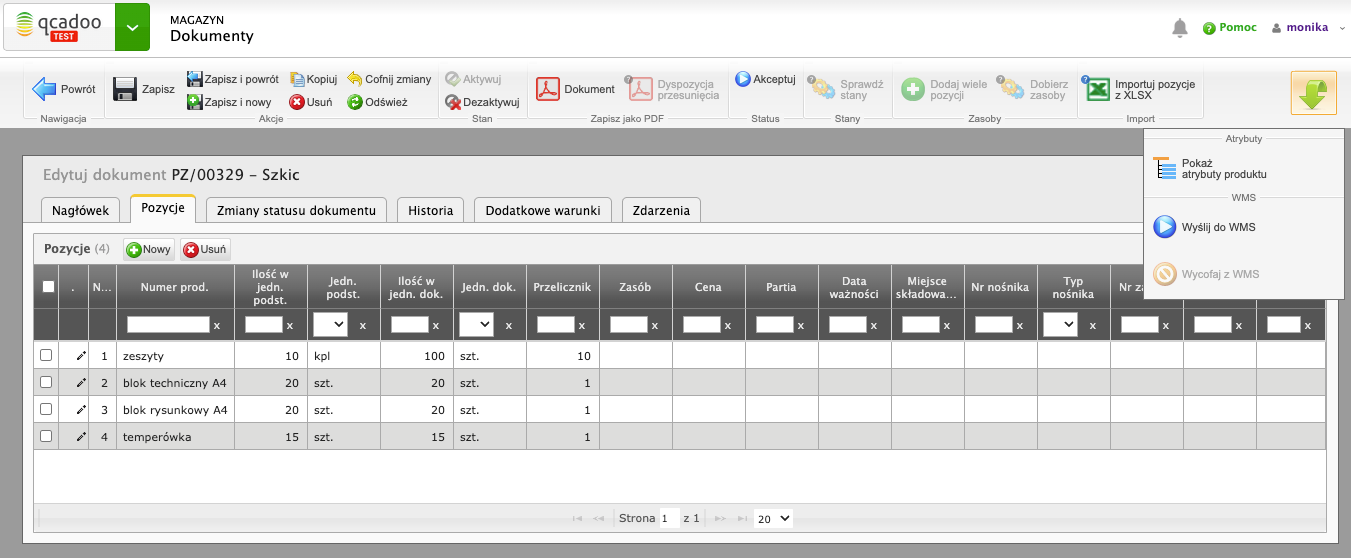Click Wyślij do WMS play icon

tap(1164, 227)
